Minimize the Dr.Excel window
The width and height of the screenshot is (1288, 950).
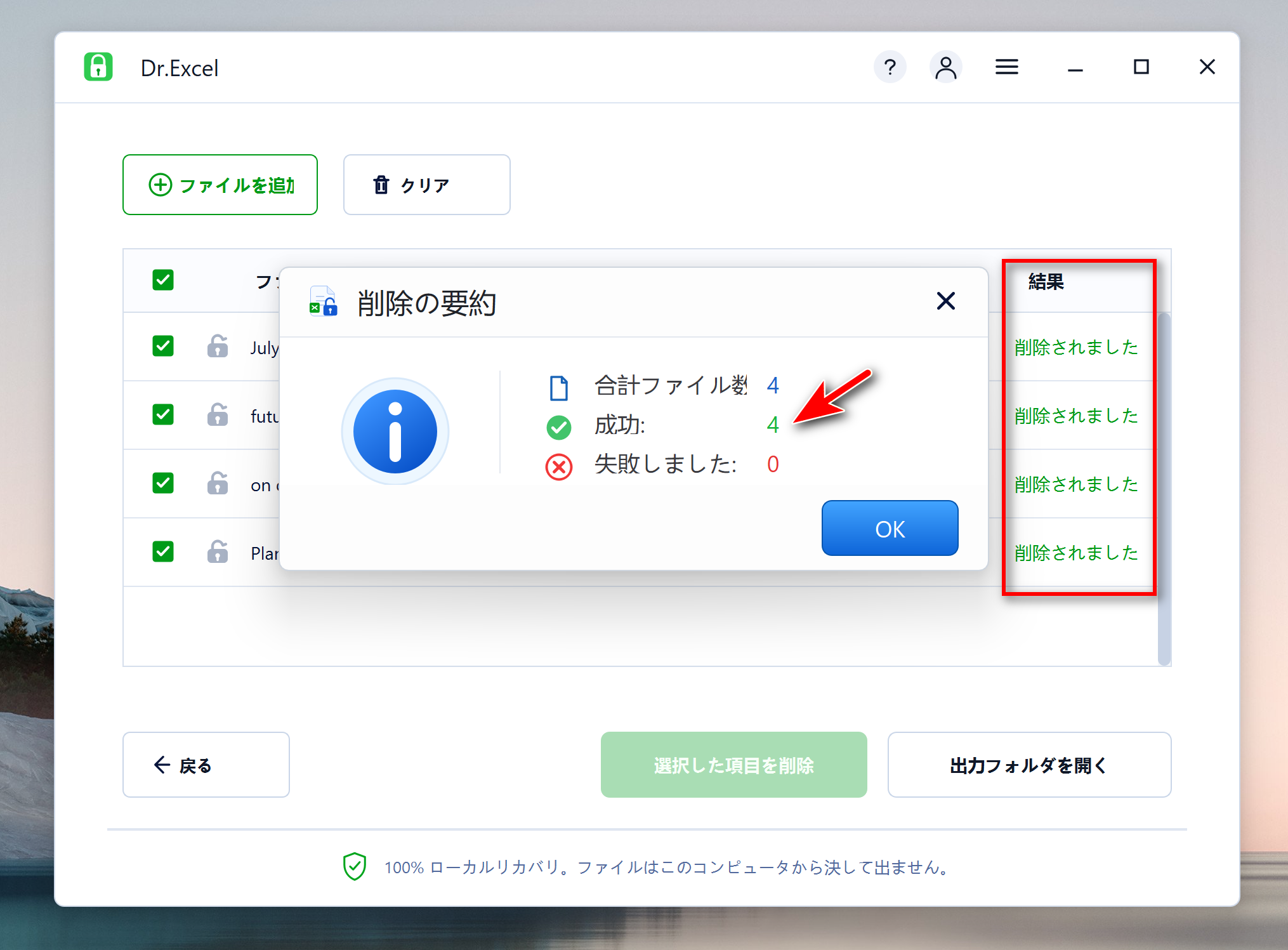1075,69
